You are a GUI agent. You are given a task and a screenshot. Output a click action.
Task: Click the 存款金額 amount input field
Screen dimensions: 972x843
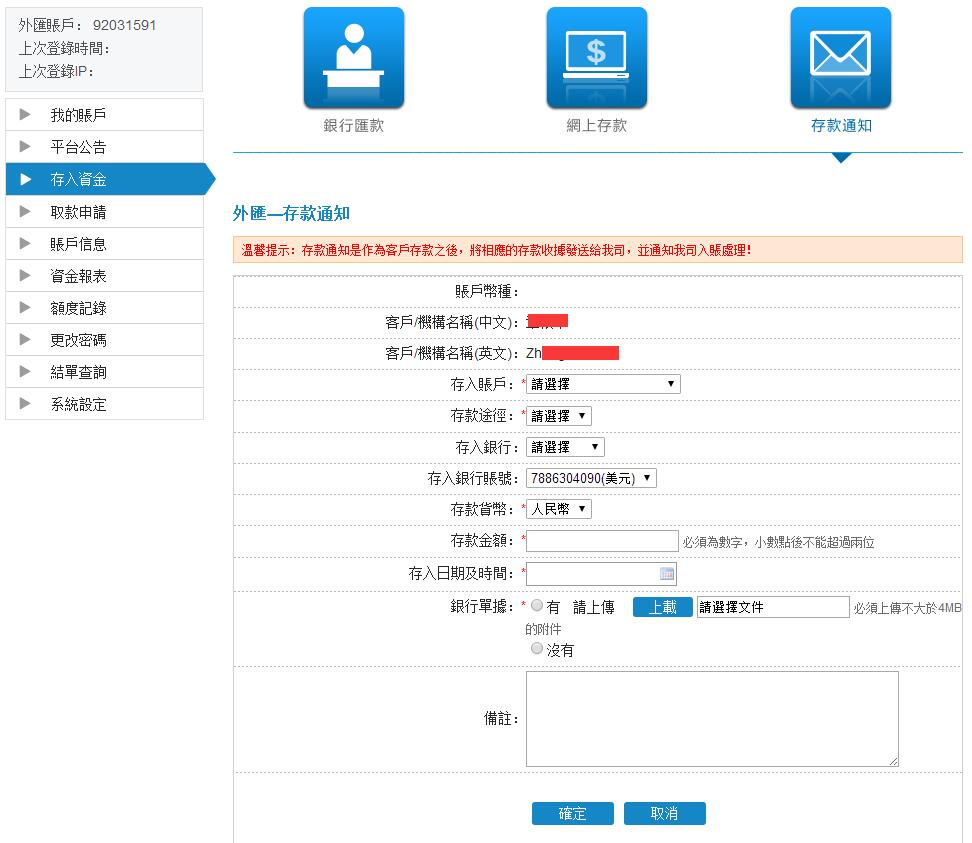602,541
